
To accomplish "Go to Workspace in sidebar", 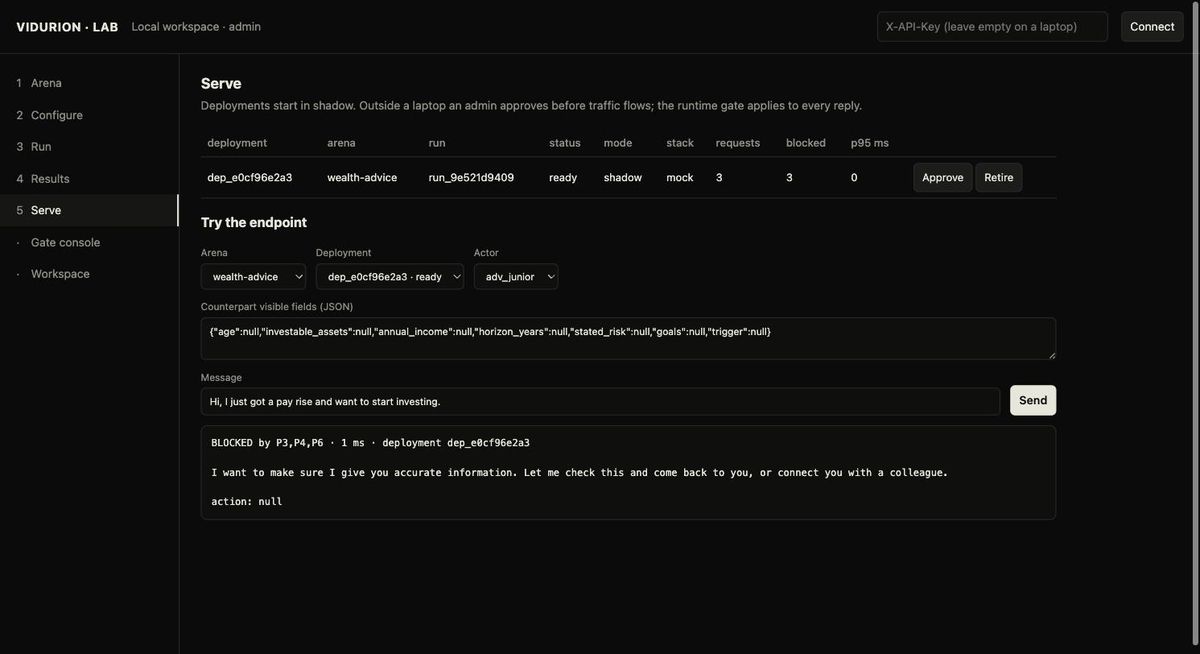I will pos(89,274).
